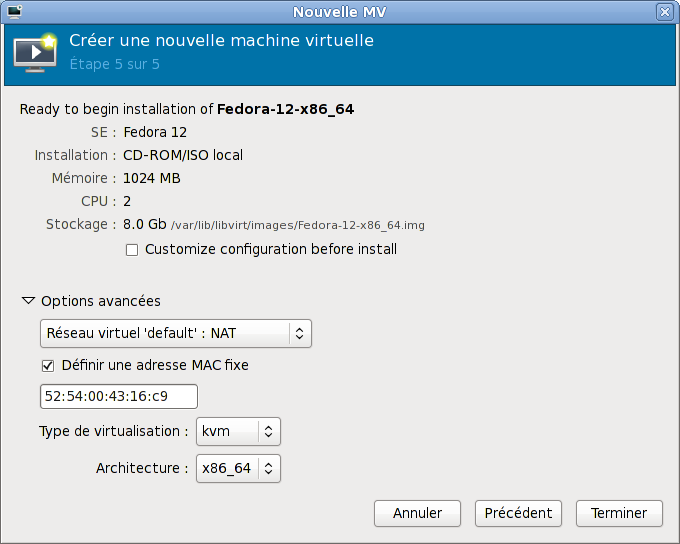Enable Customize configuration before install checkbox

(x=132, y=250)
